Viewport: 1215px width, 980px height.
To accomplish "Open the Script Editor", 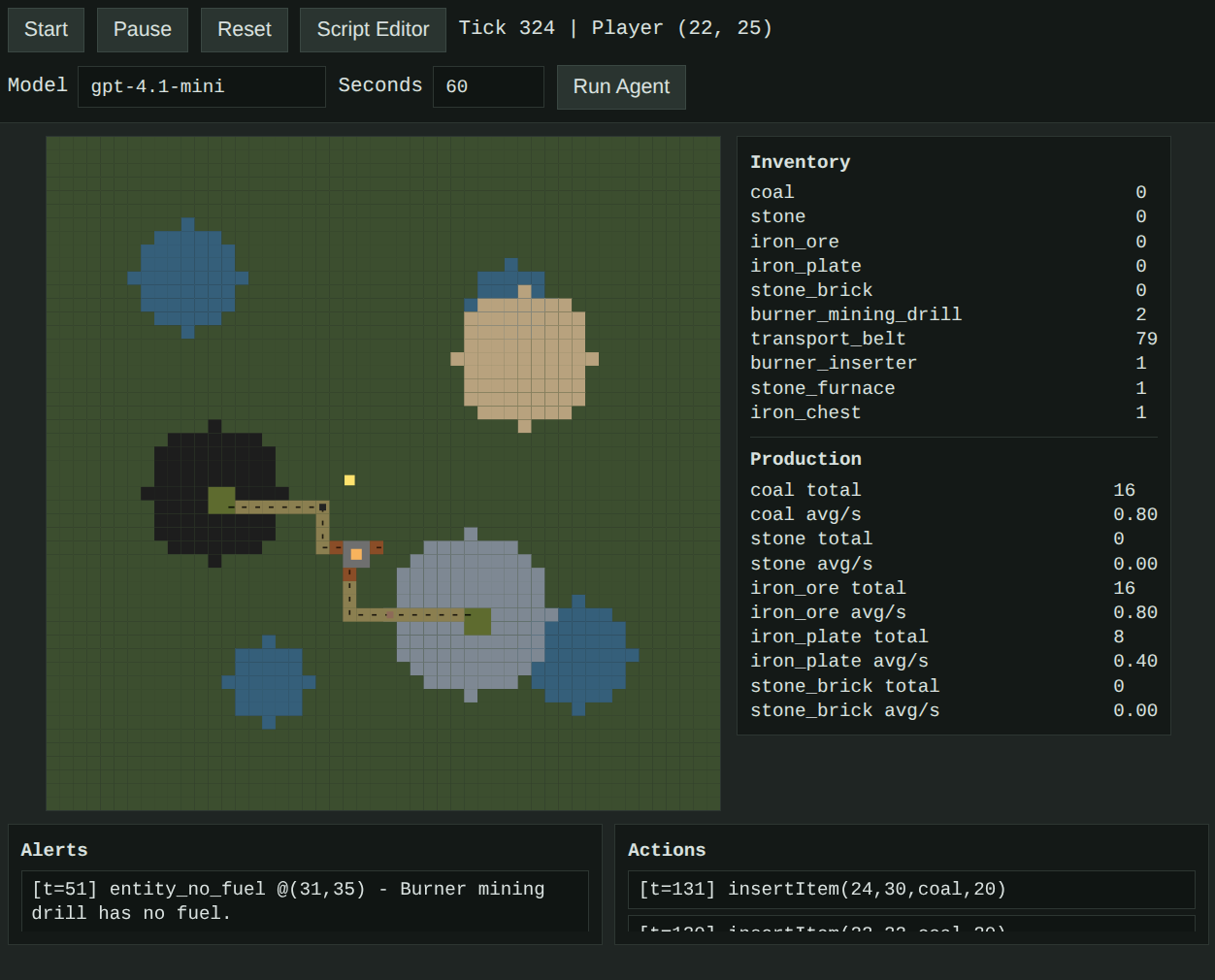I will coord(373,30).
